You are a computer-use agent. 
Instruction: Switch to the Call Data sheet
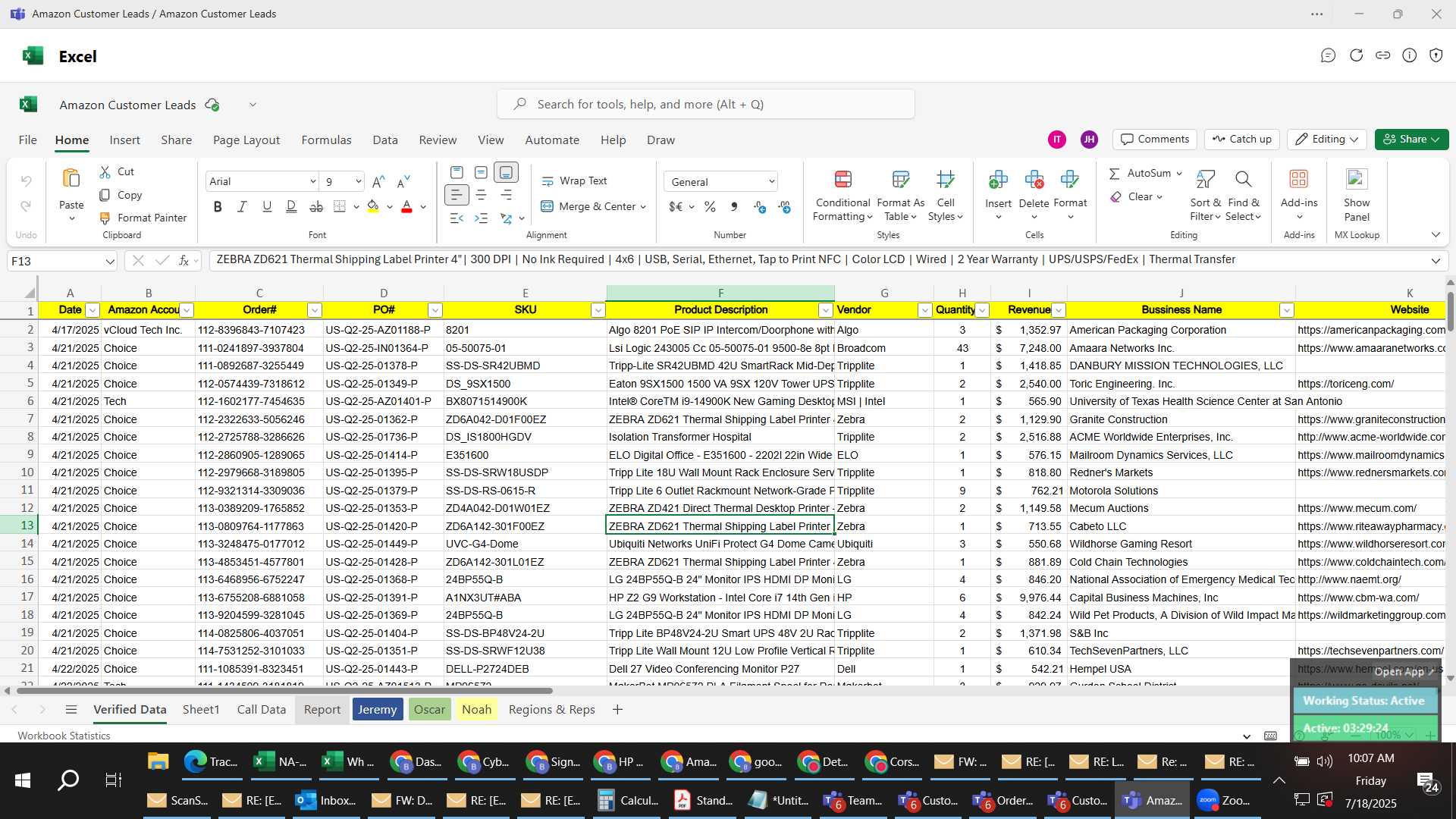(x=261, y=710)
